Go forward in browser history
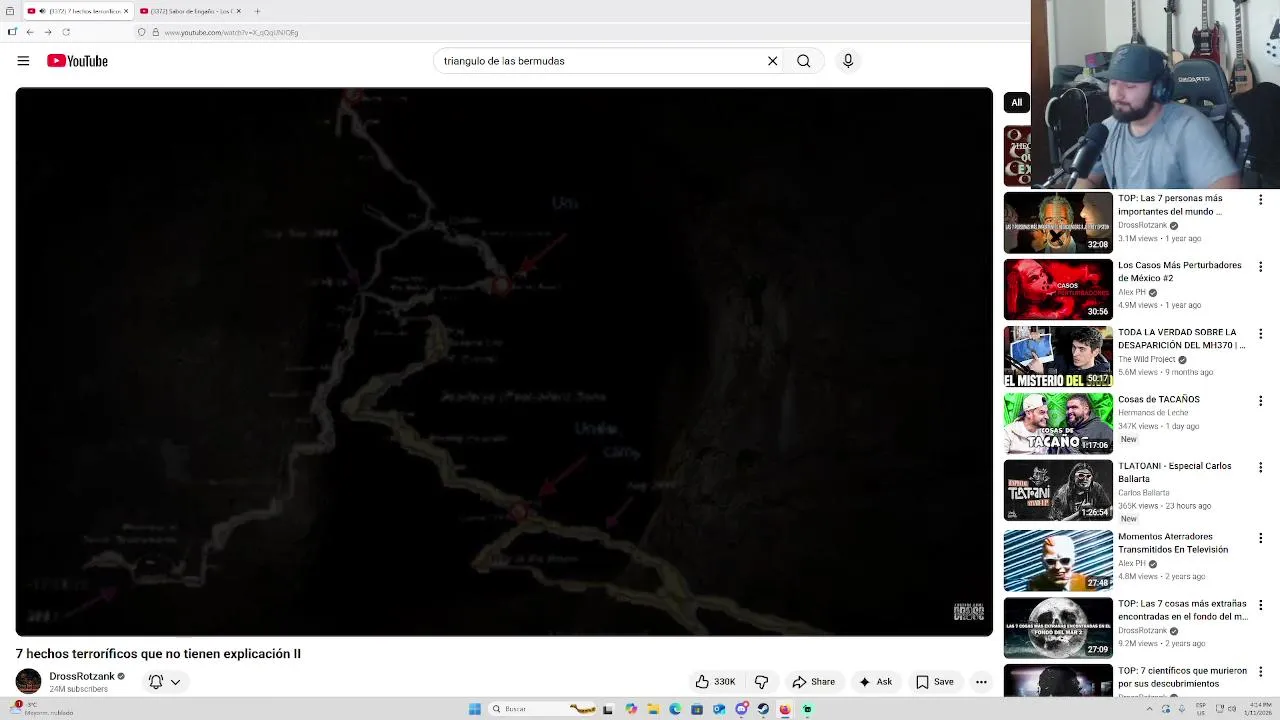This screenshot has width=1280, height=720. pyautogui.click(x=48, y=32)
